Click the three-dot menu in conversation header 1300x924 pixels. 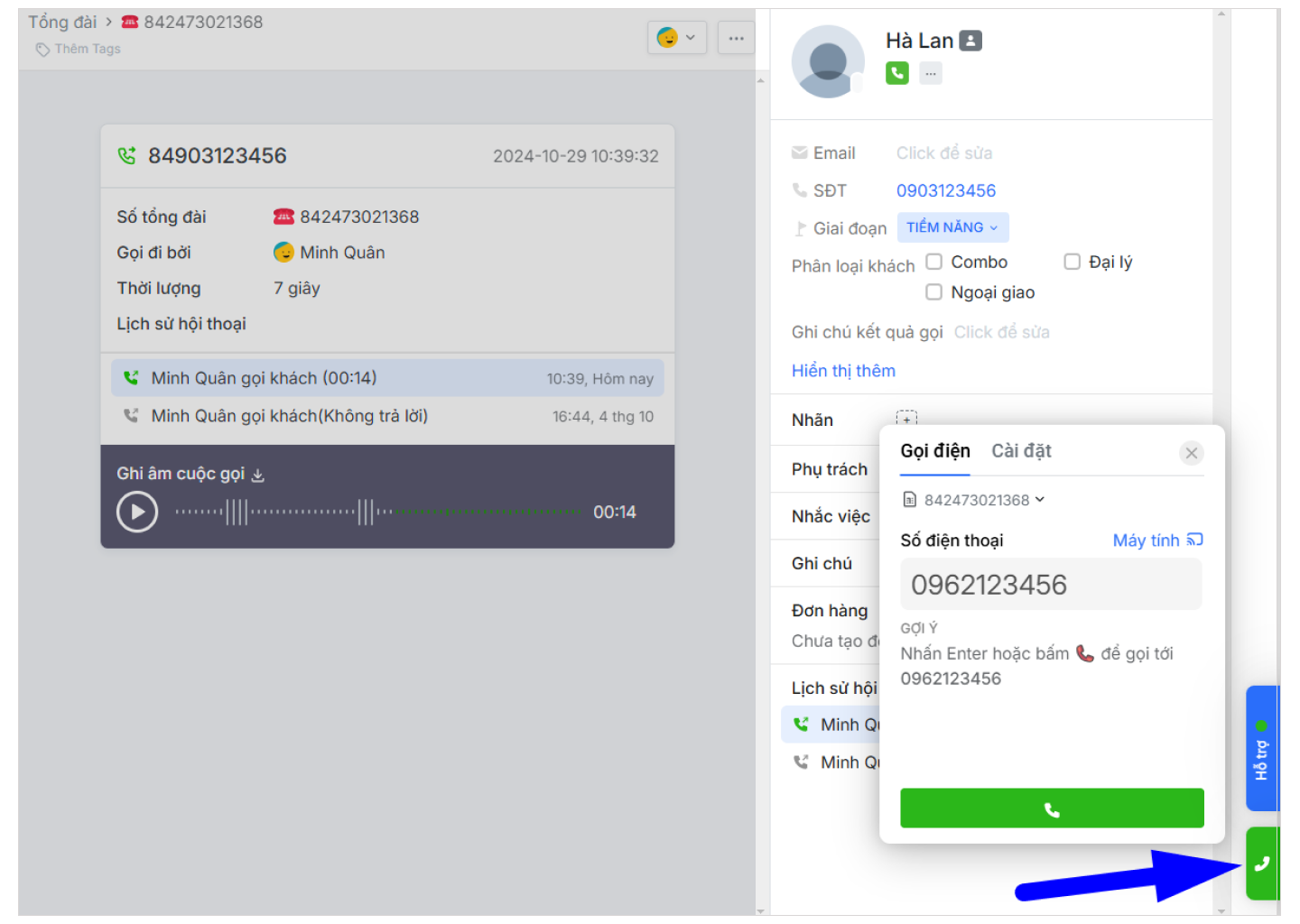pos(736,38)
